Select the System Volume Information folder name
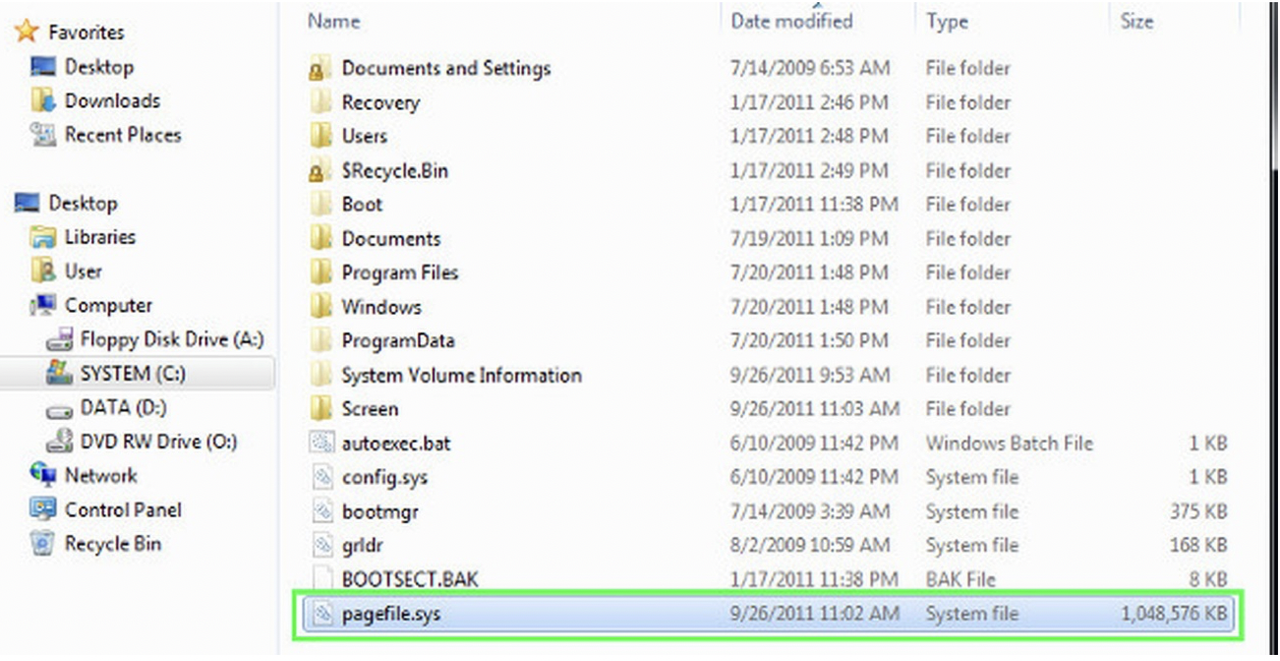 tap(461, 376)
